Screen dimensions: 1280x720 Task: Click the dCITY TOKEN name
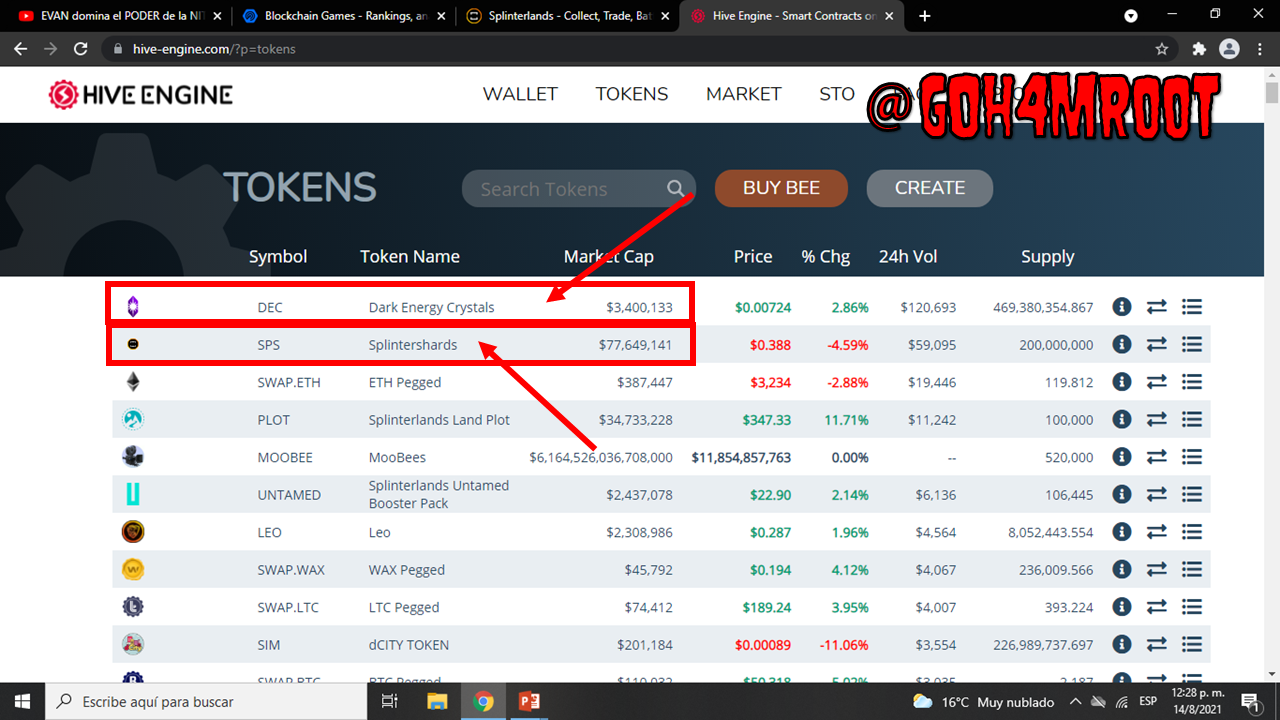[409, 645]
